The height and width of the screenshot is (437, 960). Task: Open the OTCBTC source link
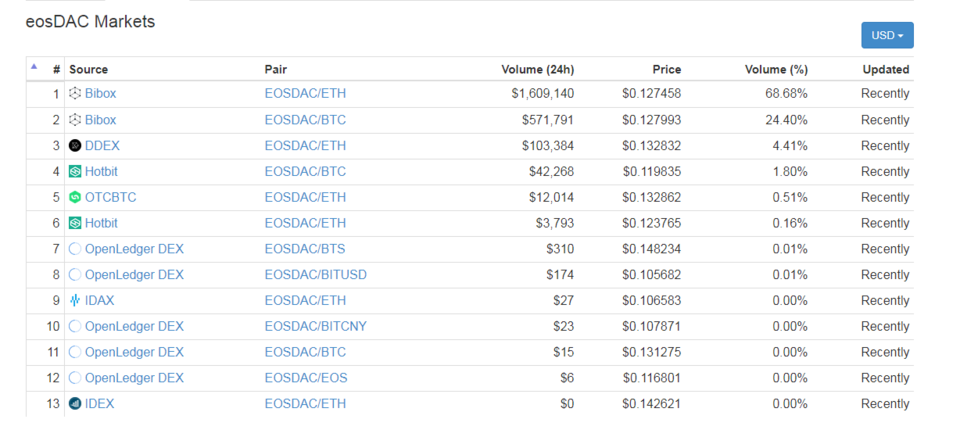click(x=110, y=198)
